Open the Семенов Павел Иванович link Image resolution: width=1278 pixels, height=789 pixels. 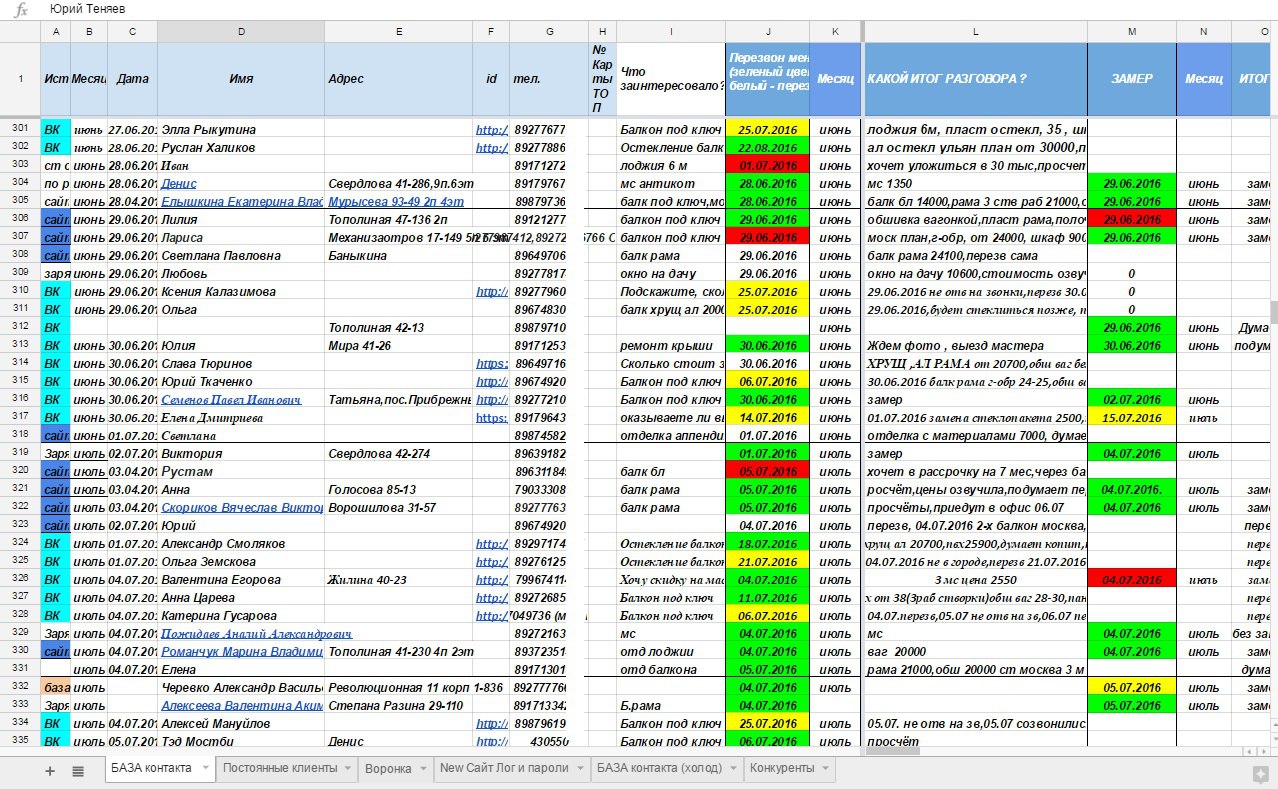(230, 400)
